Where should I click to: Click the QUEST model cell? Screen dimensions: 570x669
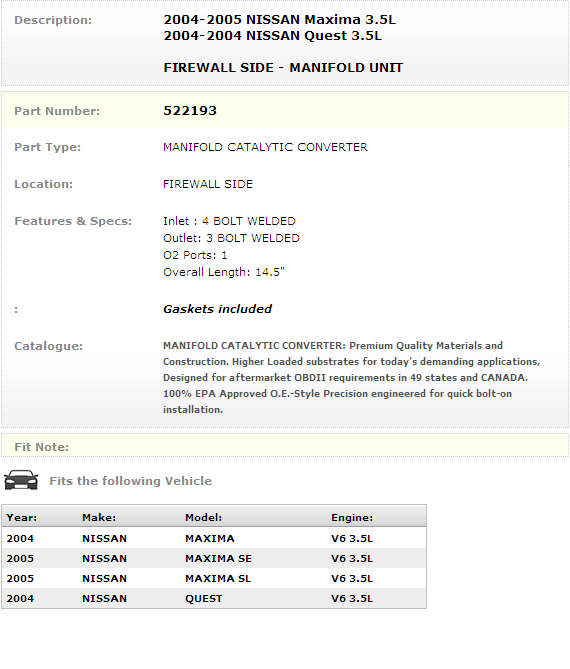[204, 599]
